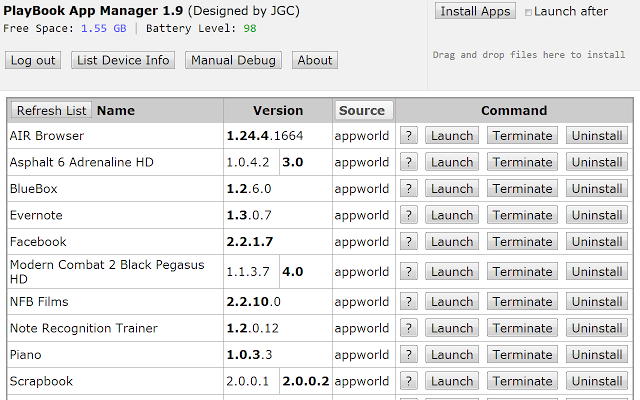Terminate Piano
This screenshot has height=400, width=640.
coord(522,355)
